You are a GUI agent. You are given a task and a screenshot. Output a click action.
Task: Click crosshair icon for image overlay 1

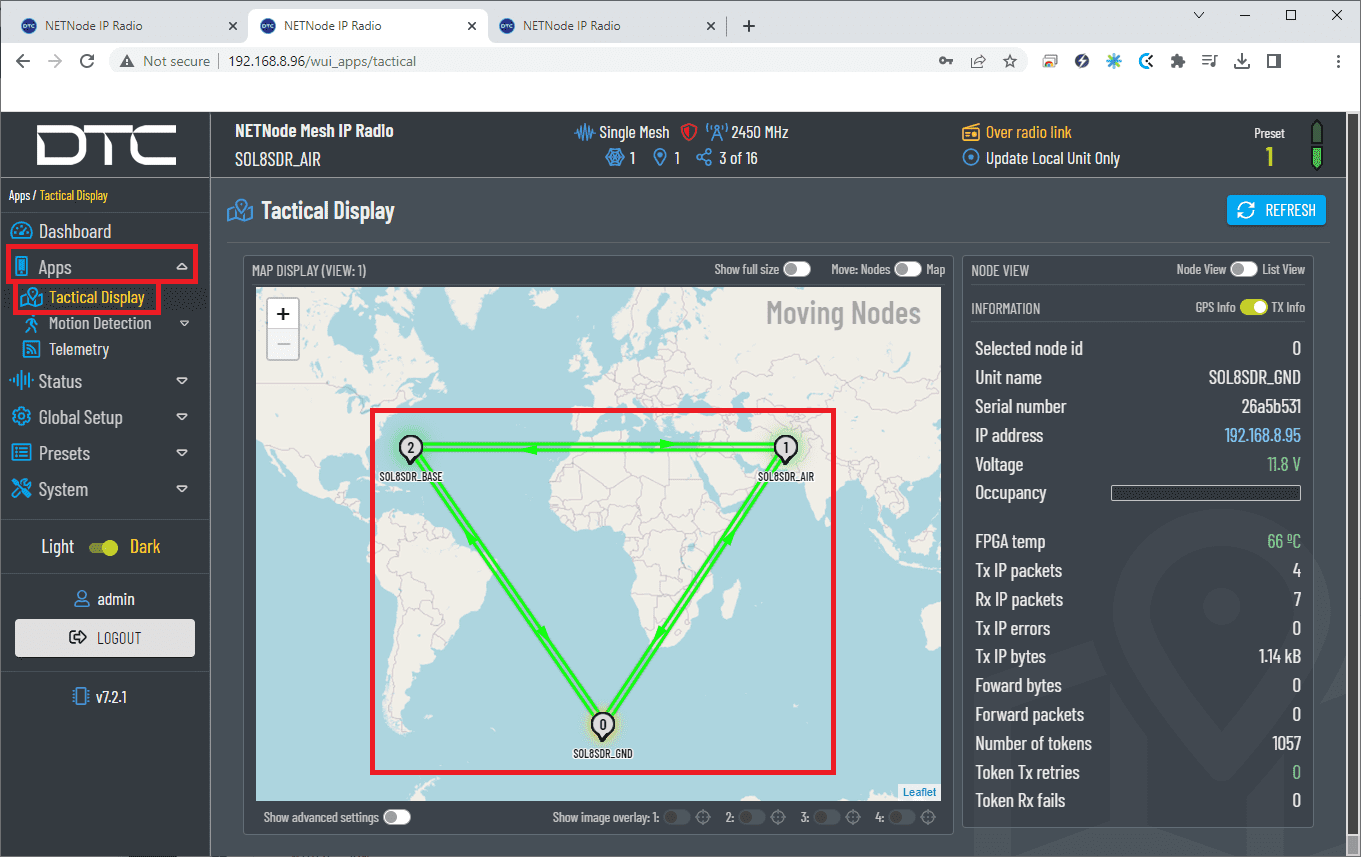pyautogui.click(x=703, y=817)
